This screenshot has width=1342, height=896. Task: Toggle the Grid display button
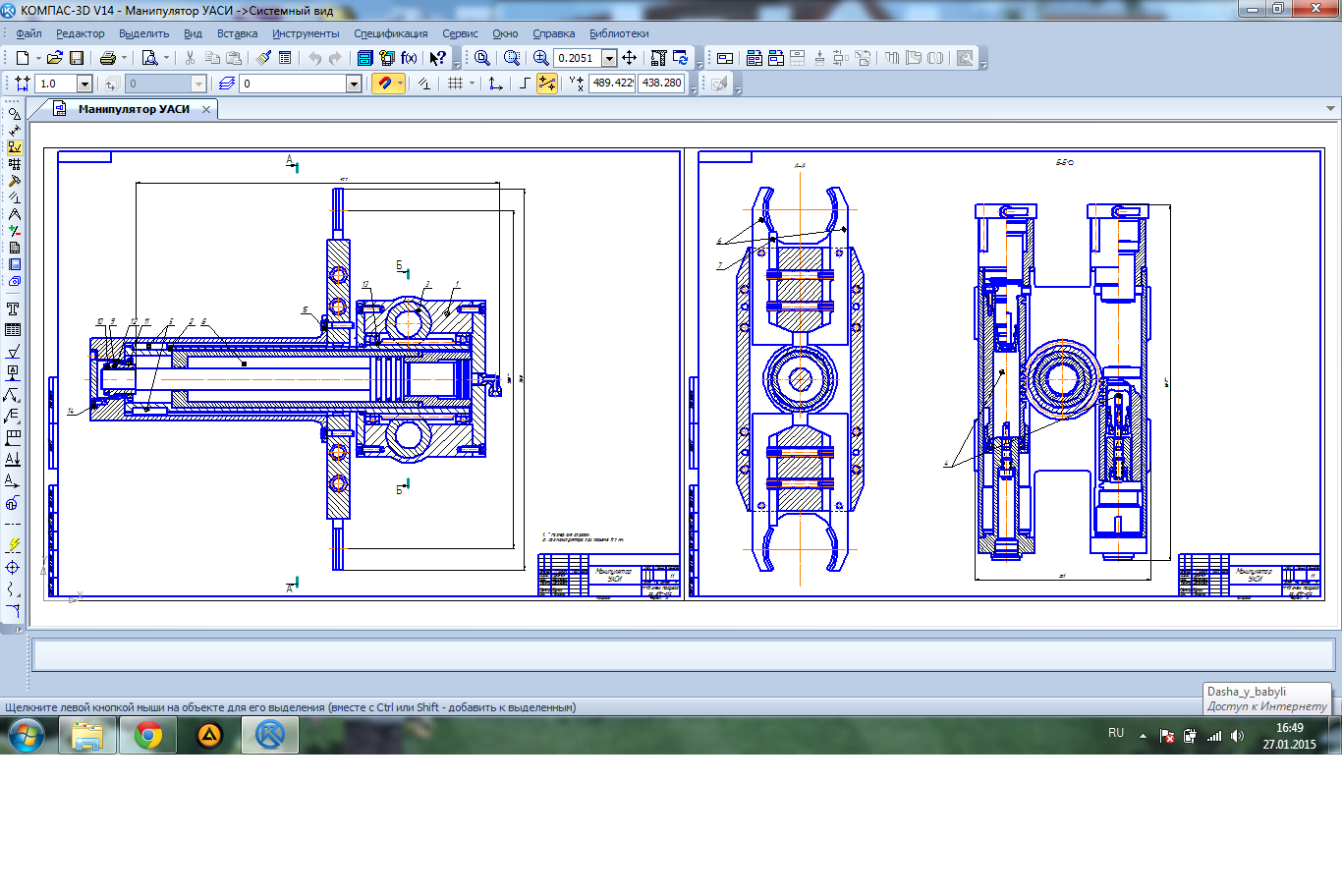[455, 84]
